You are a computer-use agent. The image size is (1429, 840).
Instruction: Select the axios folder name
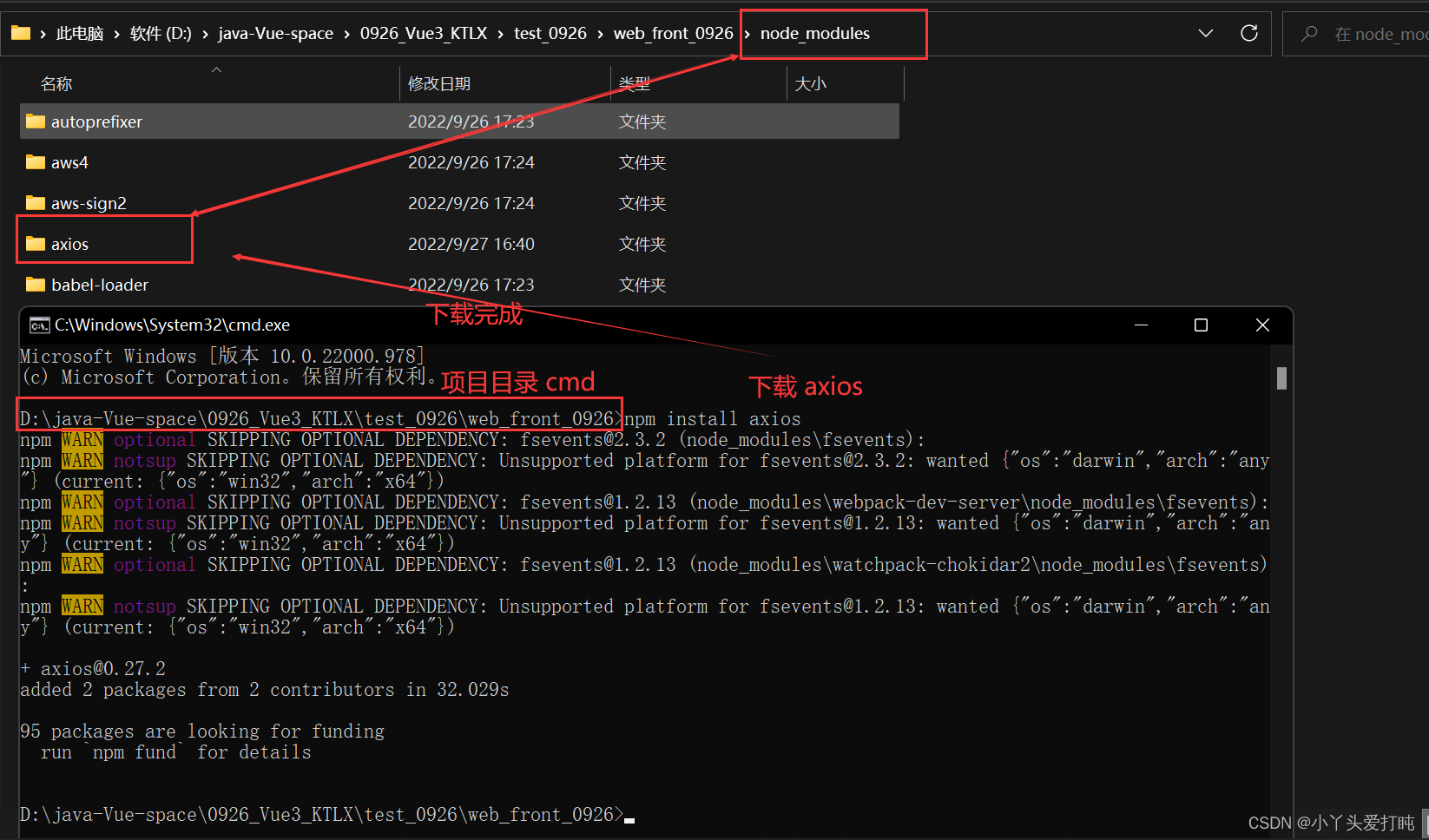(x=69, y=245)
